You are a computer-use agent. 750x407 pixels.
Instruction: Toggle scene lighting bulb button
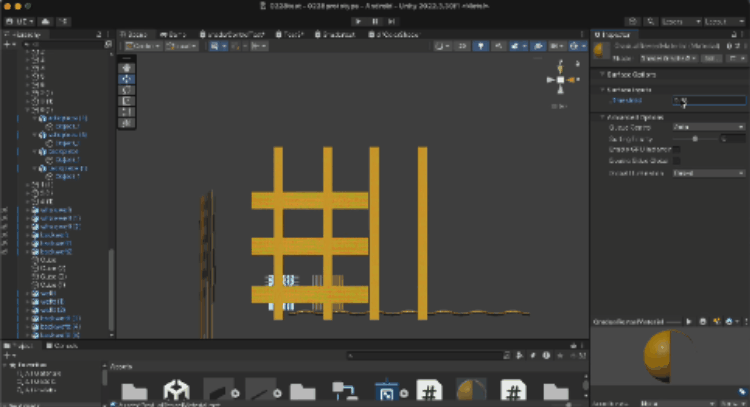coord(481,46)
